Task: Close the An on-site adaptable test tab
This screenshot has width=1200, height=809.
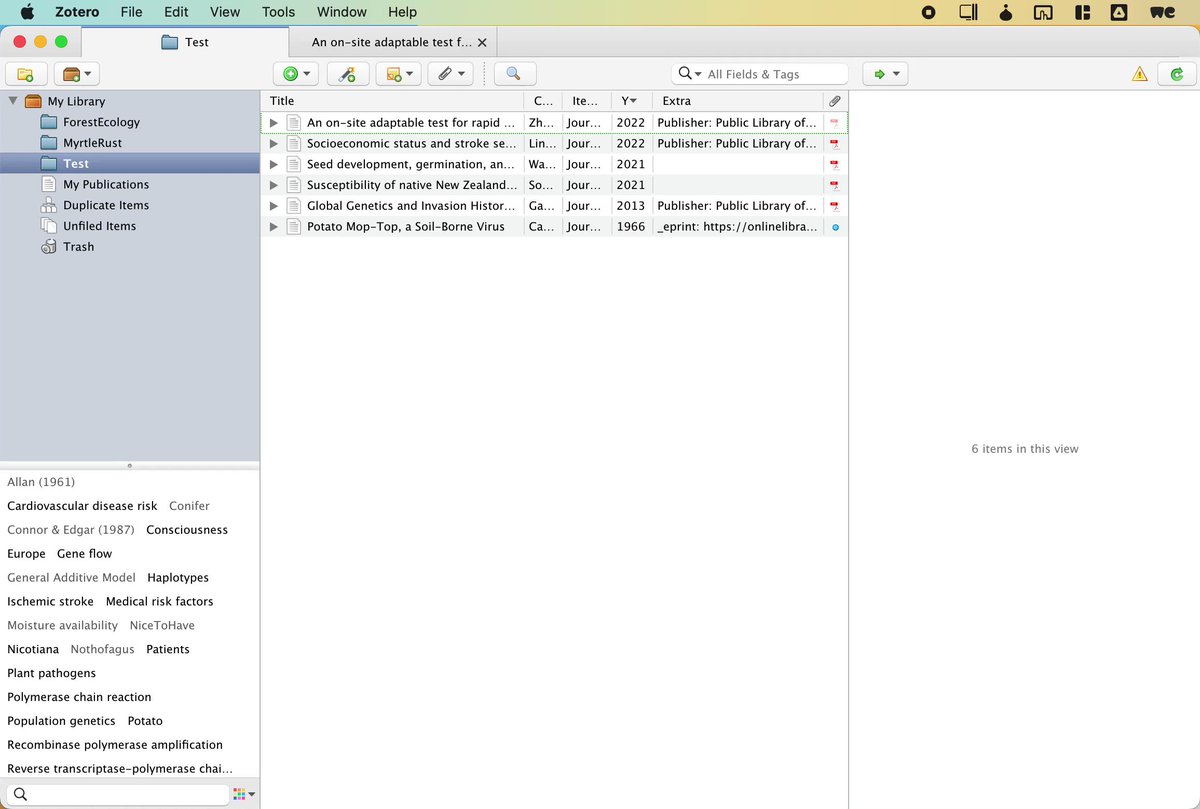Action: (483, 42)
